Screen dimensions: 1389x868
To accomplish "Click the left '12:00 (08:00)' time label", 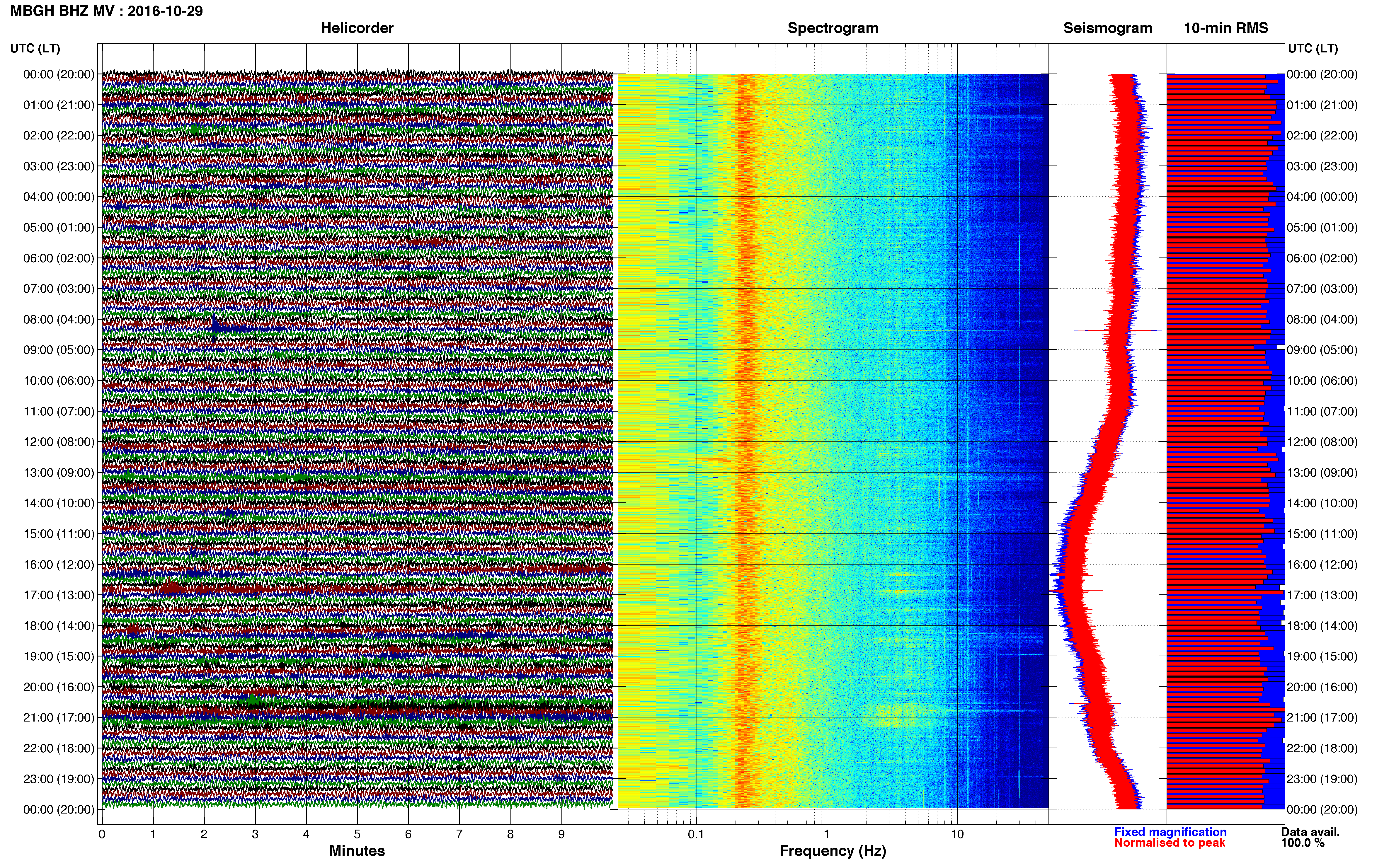I will point(59,442).
